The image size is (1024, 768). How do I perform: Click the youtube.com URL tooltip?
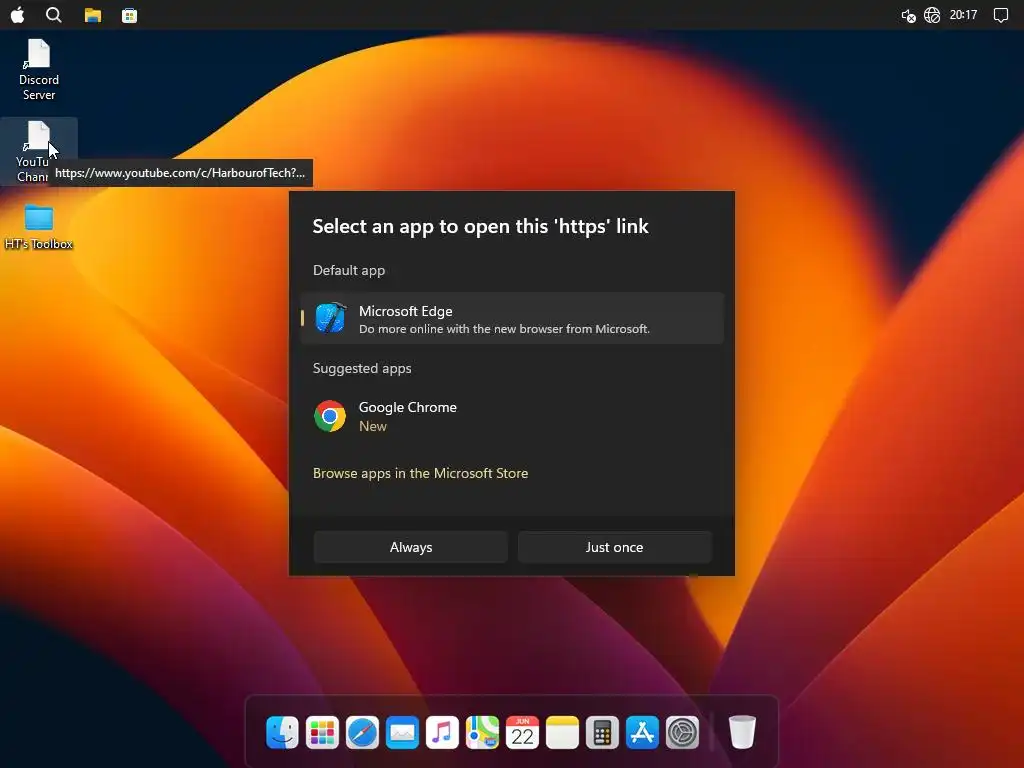tap(180, 173)
